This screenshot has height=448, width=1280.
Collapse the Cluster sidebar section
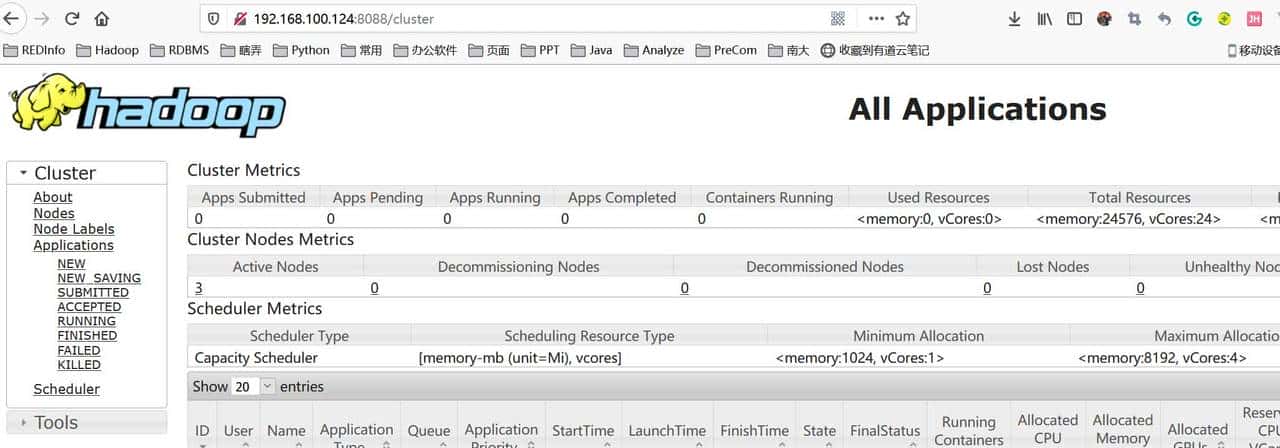pyautogui.click(x=87, y=172)
